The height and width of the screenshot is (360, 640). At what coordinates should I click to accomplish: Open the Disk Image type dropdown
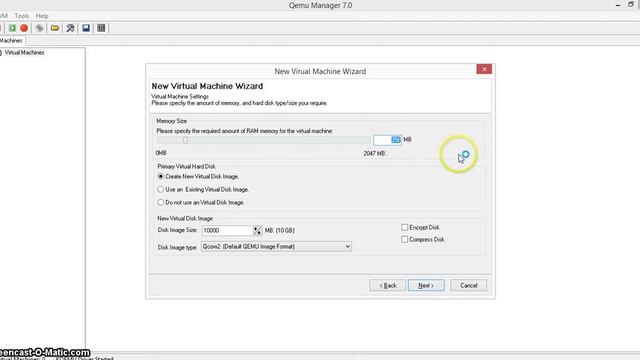tap(276, 247)
